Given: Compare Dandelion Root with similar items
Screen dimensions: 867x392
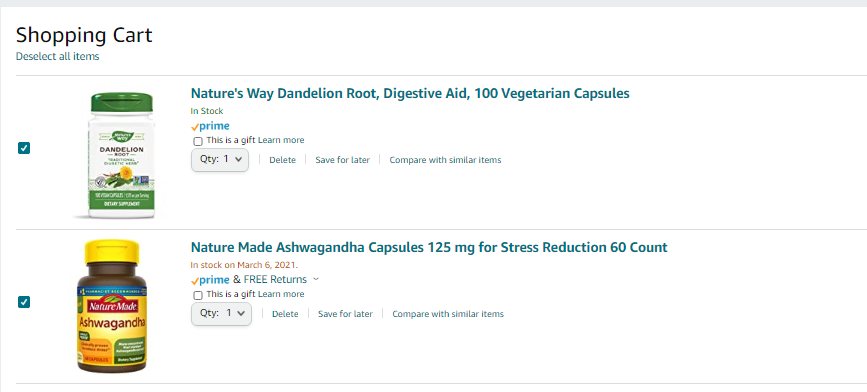Looking at the screenshot, I should [x=445, y=160].
